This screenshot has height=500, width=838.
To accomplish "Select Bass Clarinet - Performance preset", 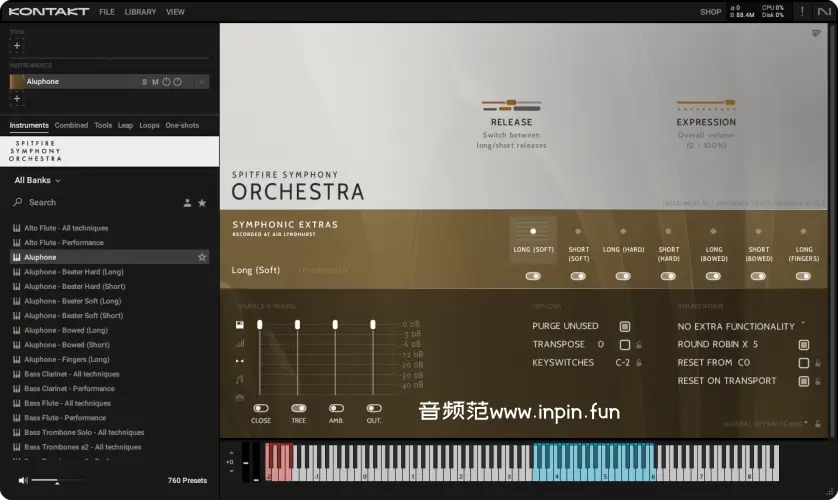I will click(x=69, y=389).
